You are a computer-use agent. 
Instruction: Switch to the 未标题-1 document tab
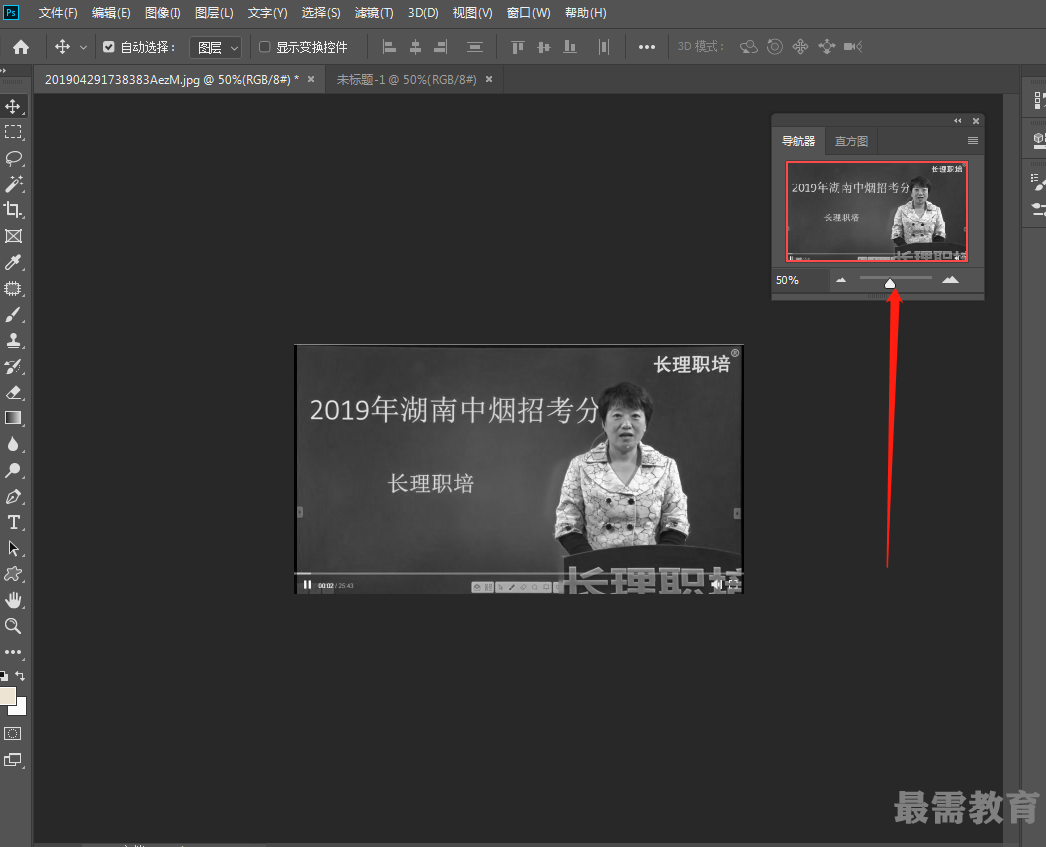point(406,79)
